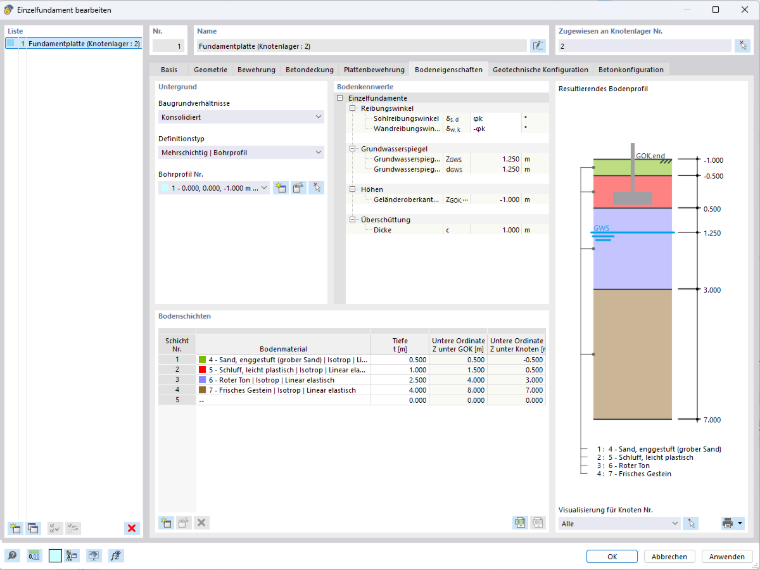Open the Visualisierung für Knoten dropdown showing Alle

(619, 523)
